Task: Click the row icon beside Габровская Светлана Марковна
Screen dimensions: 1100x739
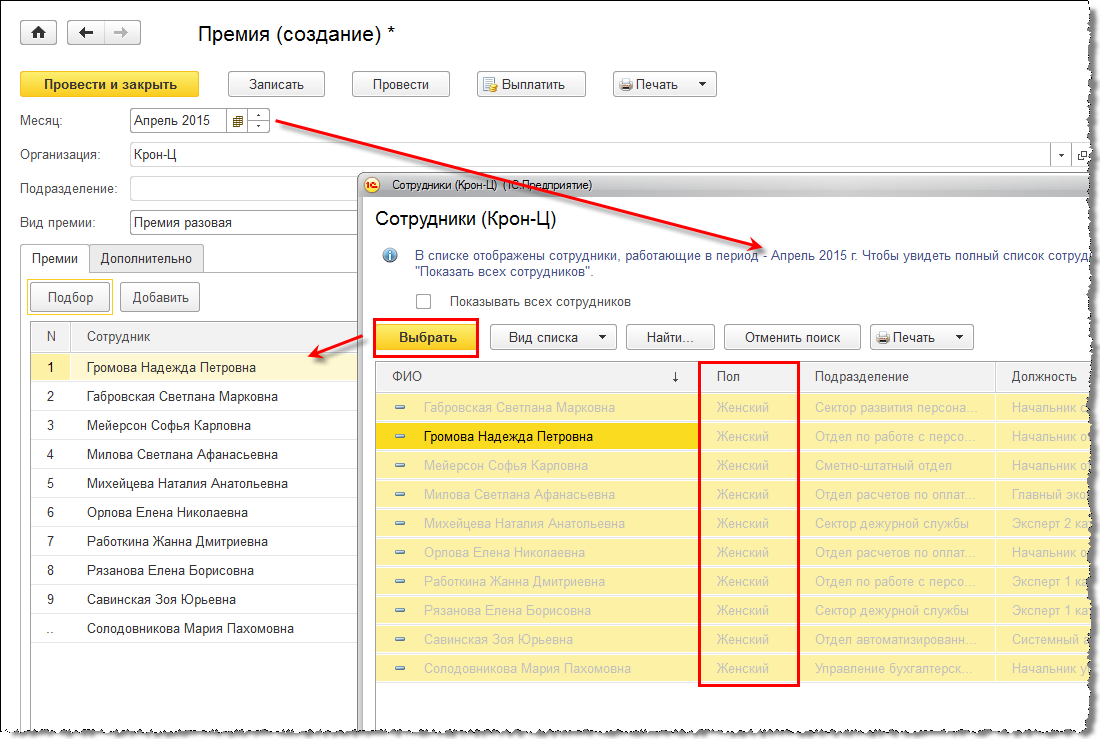Action: click(x=400, y=408)
